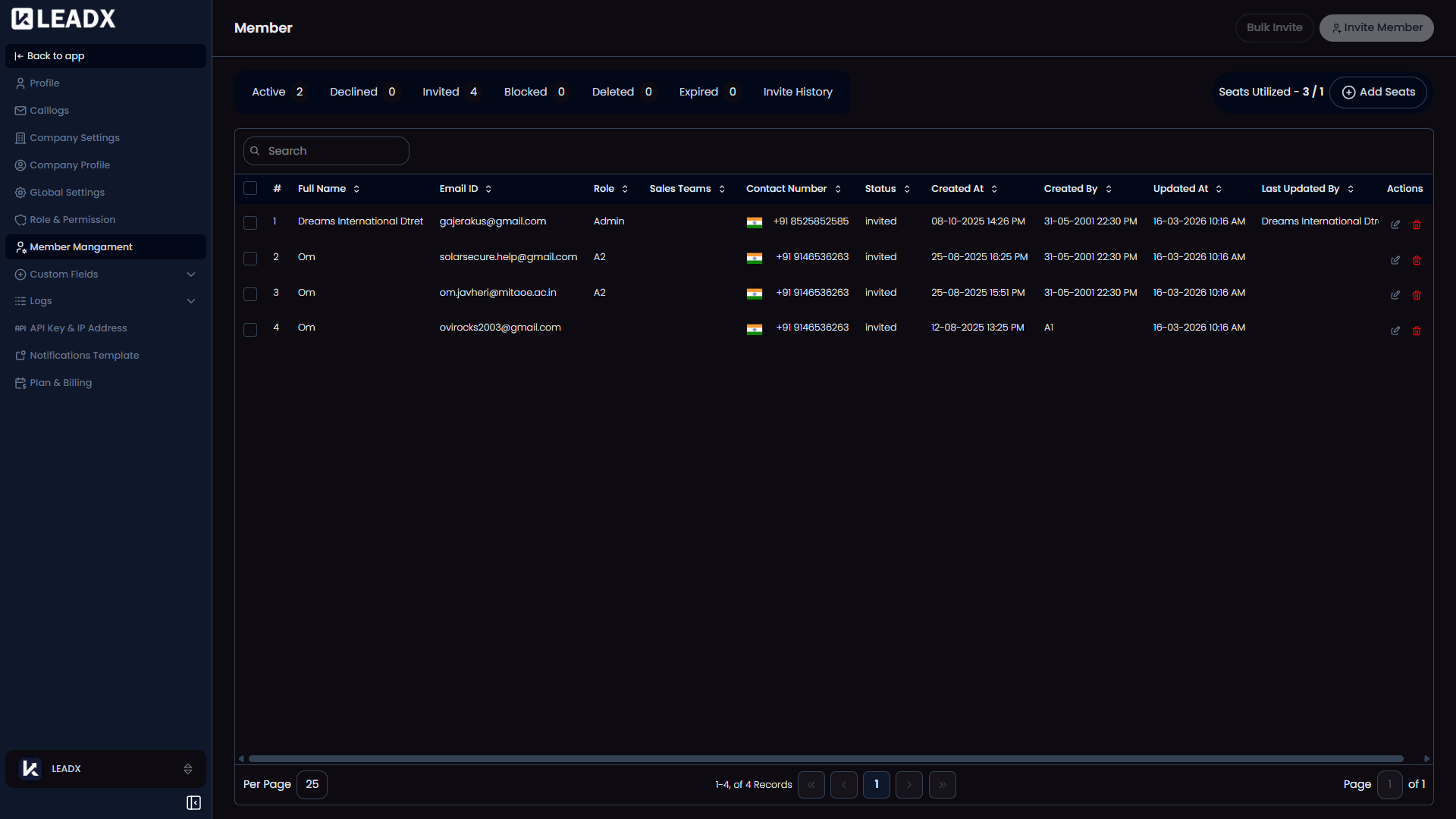
Task: Open Company Settings in sidebar
Action: pyautogui.click(x=74, y=137)
